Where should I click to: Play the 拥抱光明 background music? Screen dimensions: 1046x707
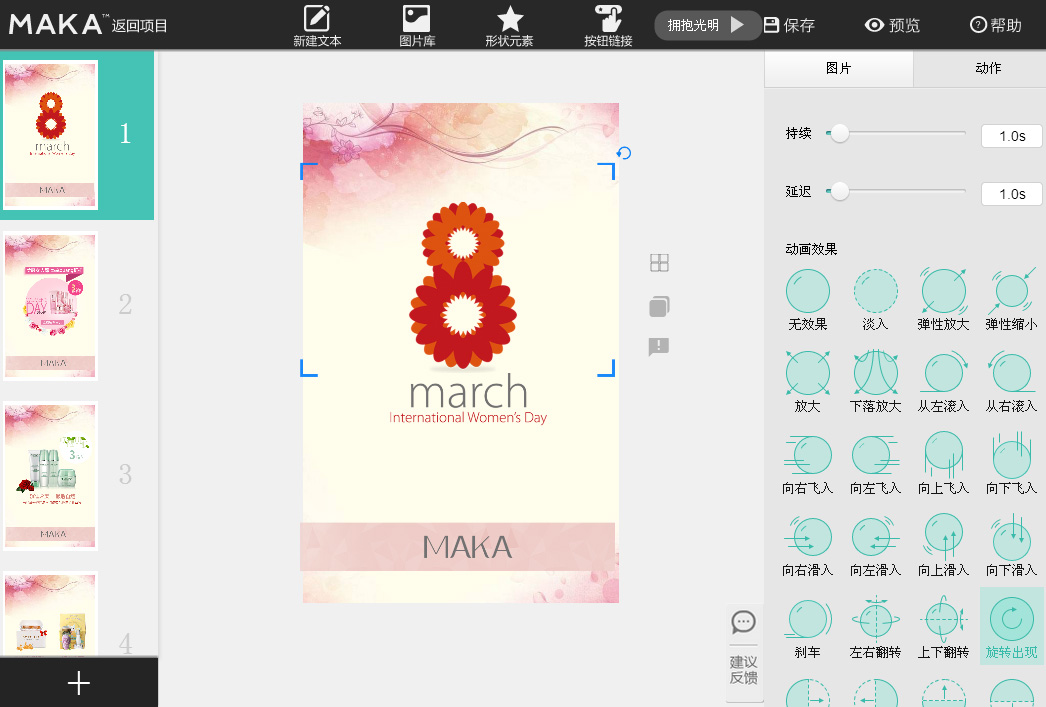pyautogui.click(x=737, y=26)
